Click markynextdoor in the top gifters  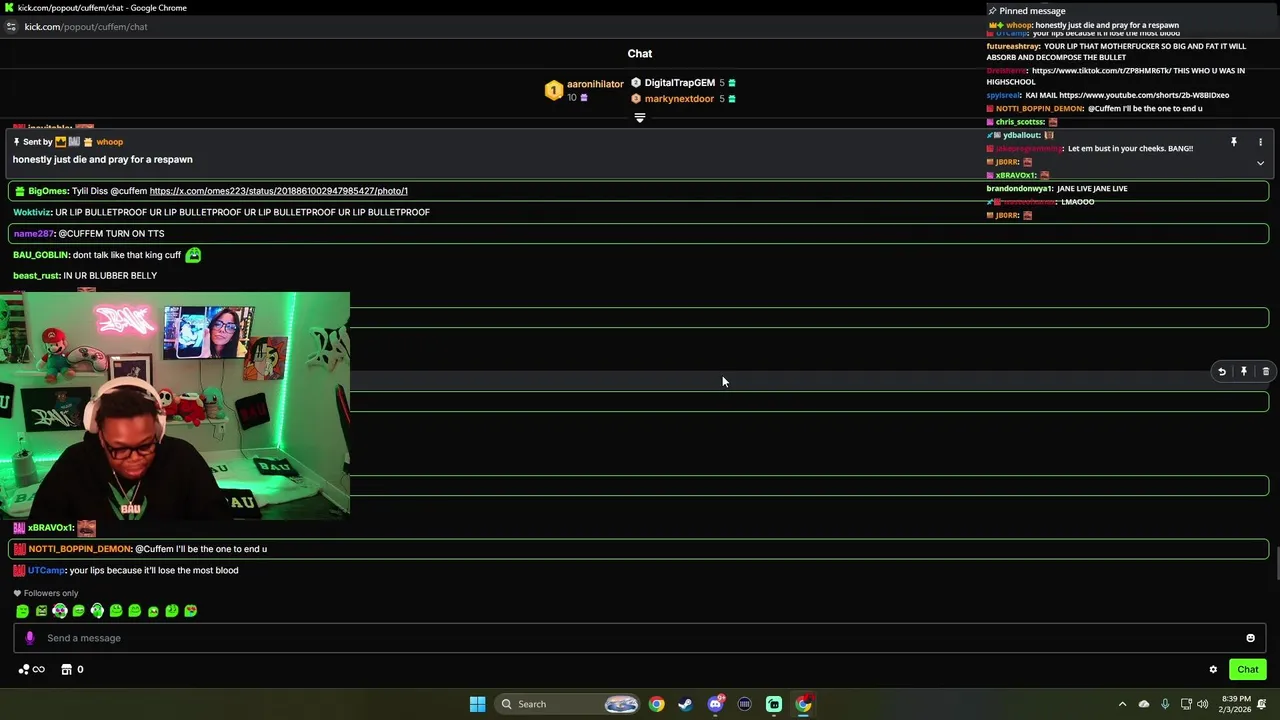click(679, 99)
